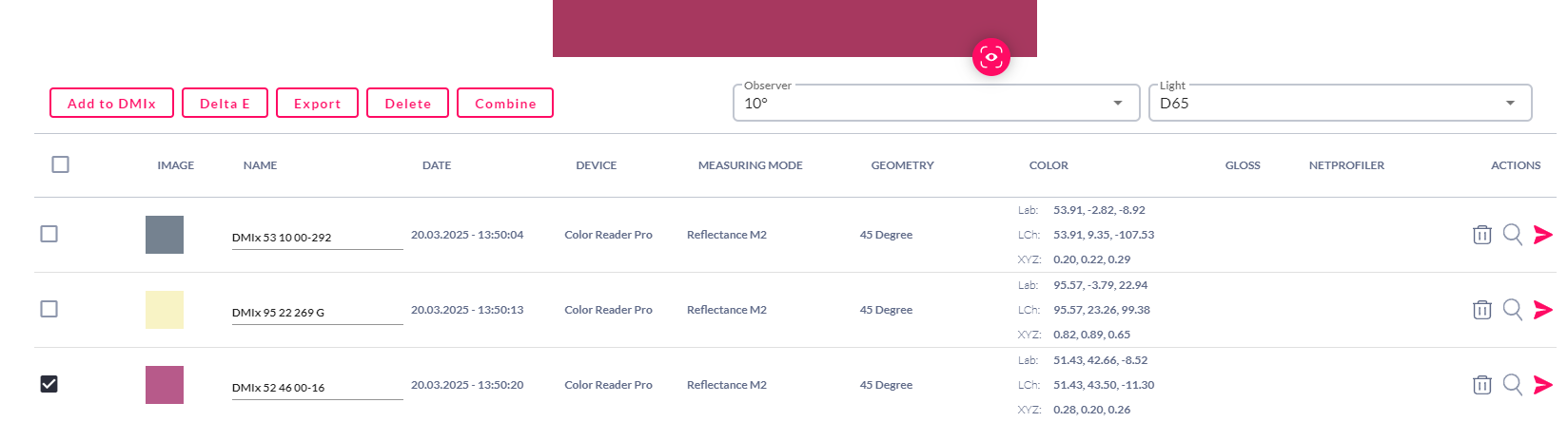Uncheck the DMIx 52 46 00-16 row checkbox
The width and height of the screenshot is (1568, 422).
(x=49, y=384)
